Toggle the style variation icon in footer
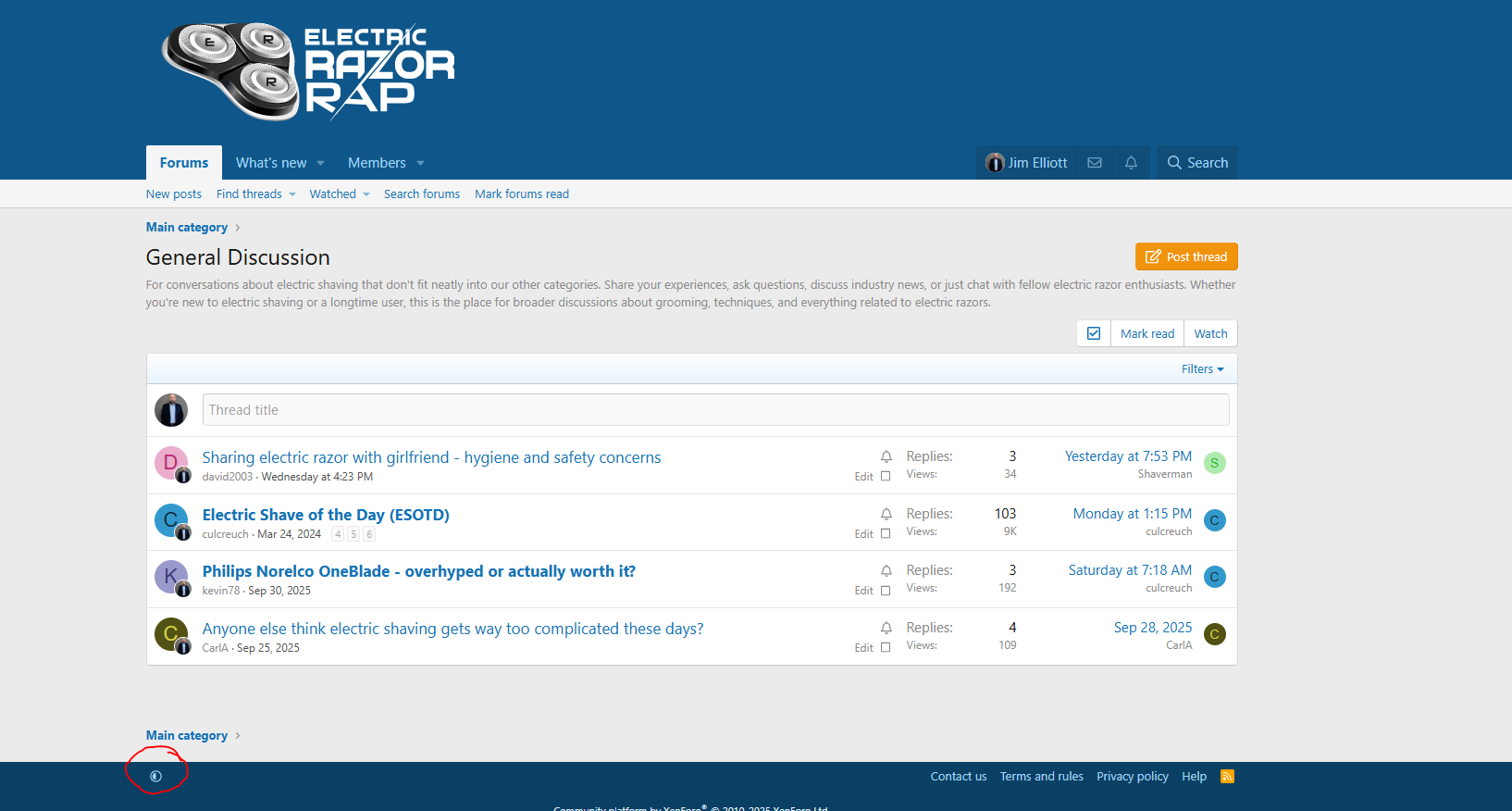1512x811 pixels. tap(155, 777)
